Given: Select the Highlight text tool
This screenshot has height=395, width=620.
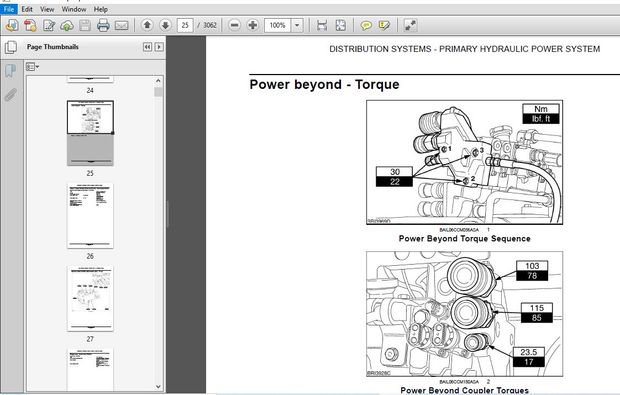Looking at the screenshot, I should 384,26.
